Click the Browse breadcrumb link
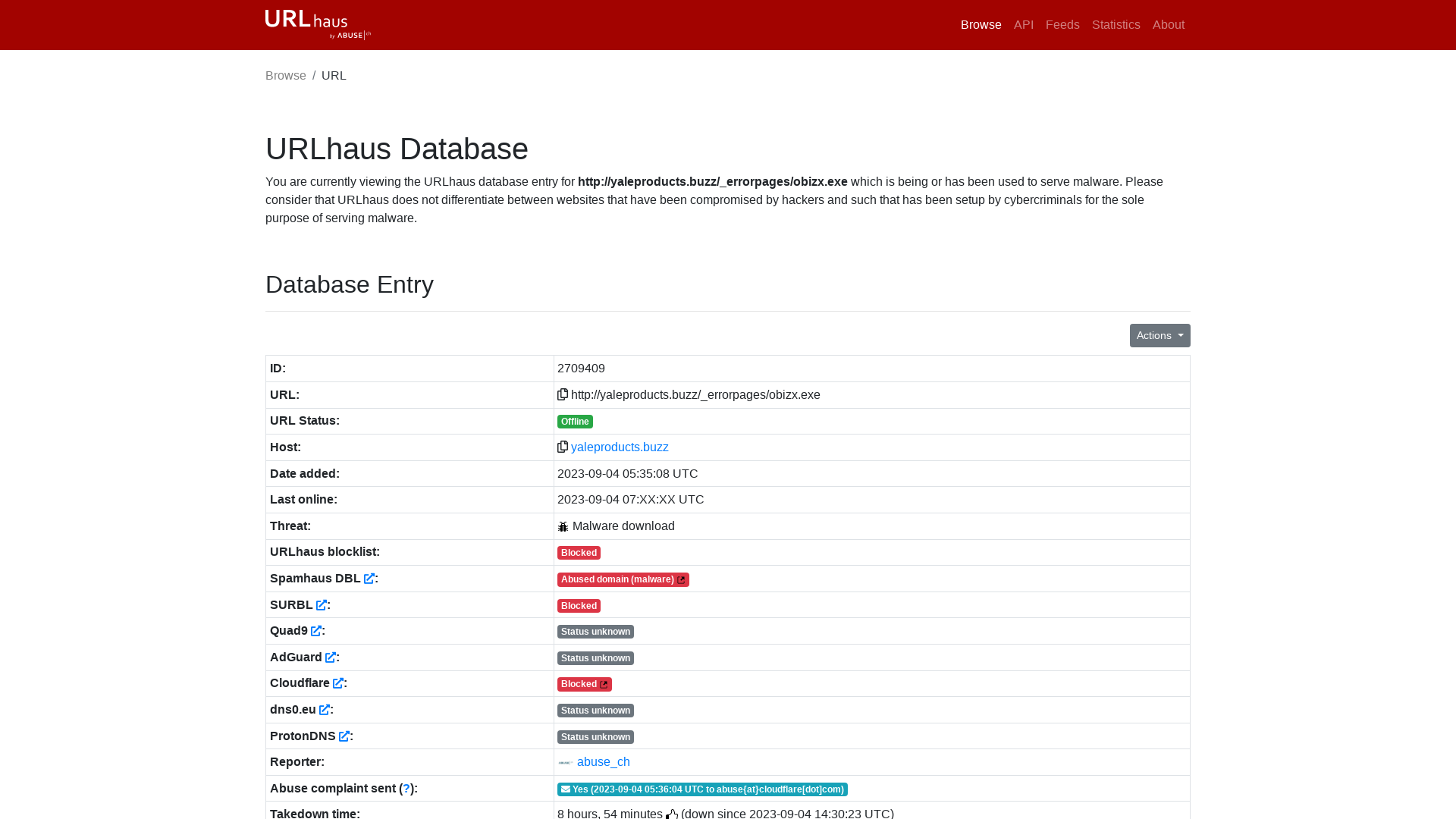The width and height of the screenshot is (1456, 819). (286, 75)
